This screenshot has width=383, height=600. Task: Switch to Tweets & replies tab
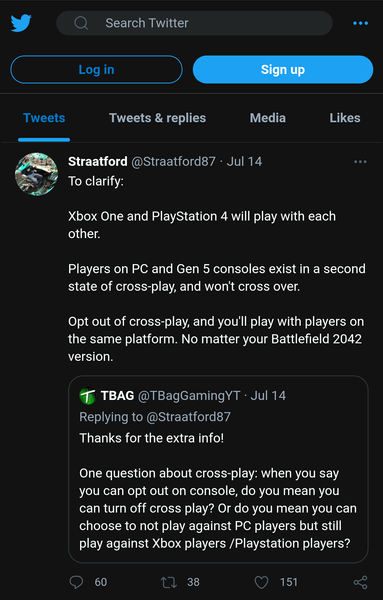click(x=157, y=118)
